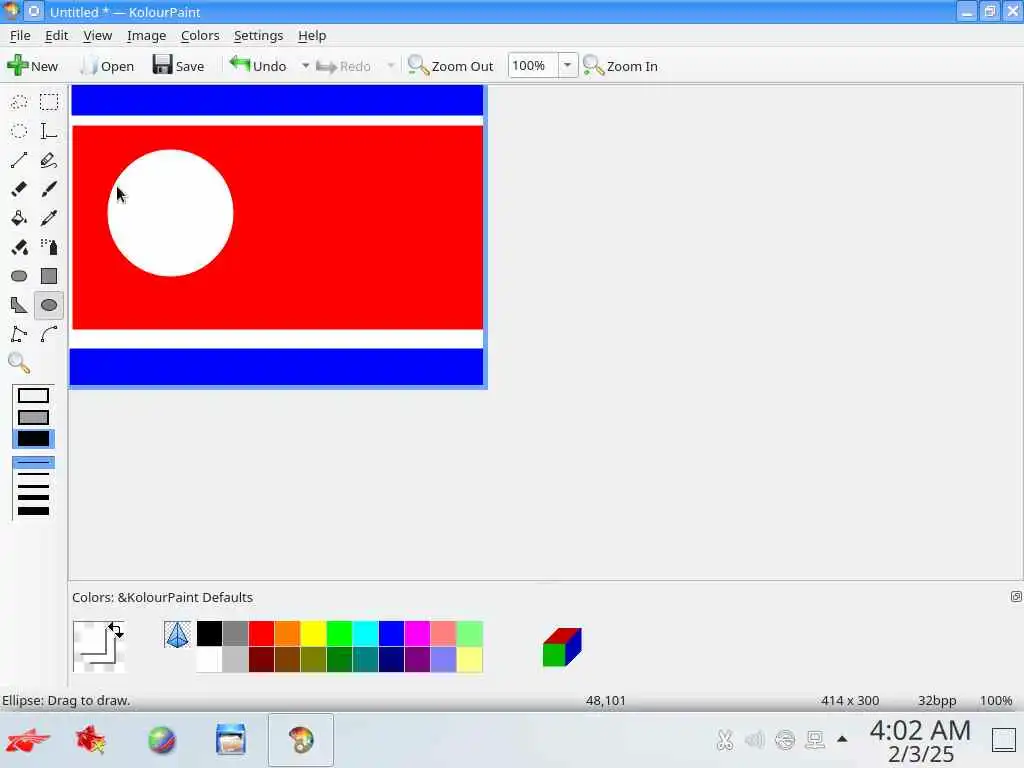1024x768 pixels.
Task: Select the Polygon tool
Action: [19, 305]
